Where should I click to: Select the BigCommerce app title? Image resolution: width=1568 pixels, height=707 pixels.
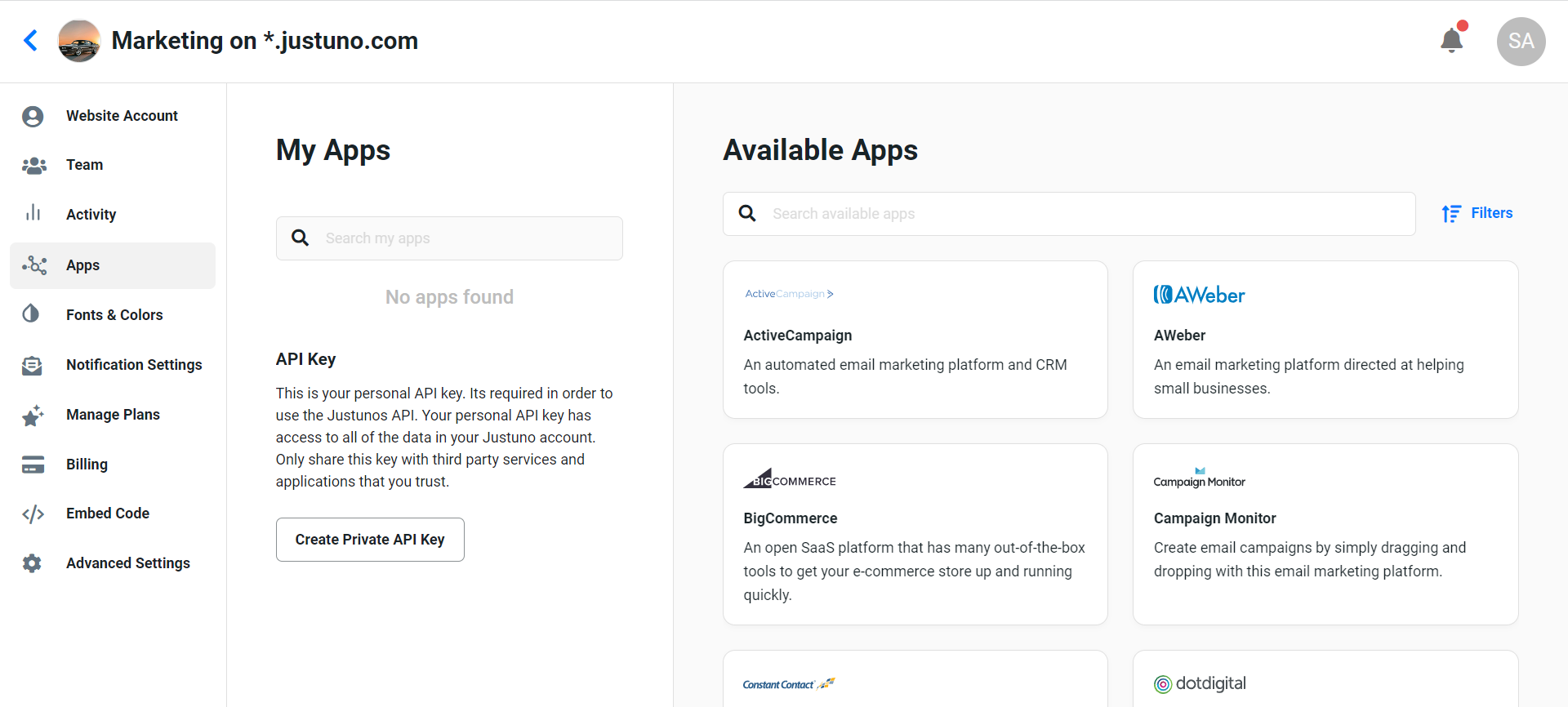tap(791, 518)
